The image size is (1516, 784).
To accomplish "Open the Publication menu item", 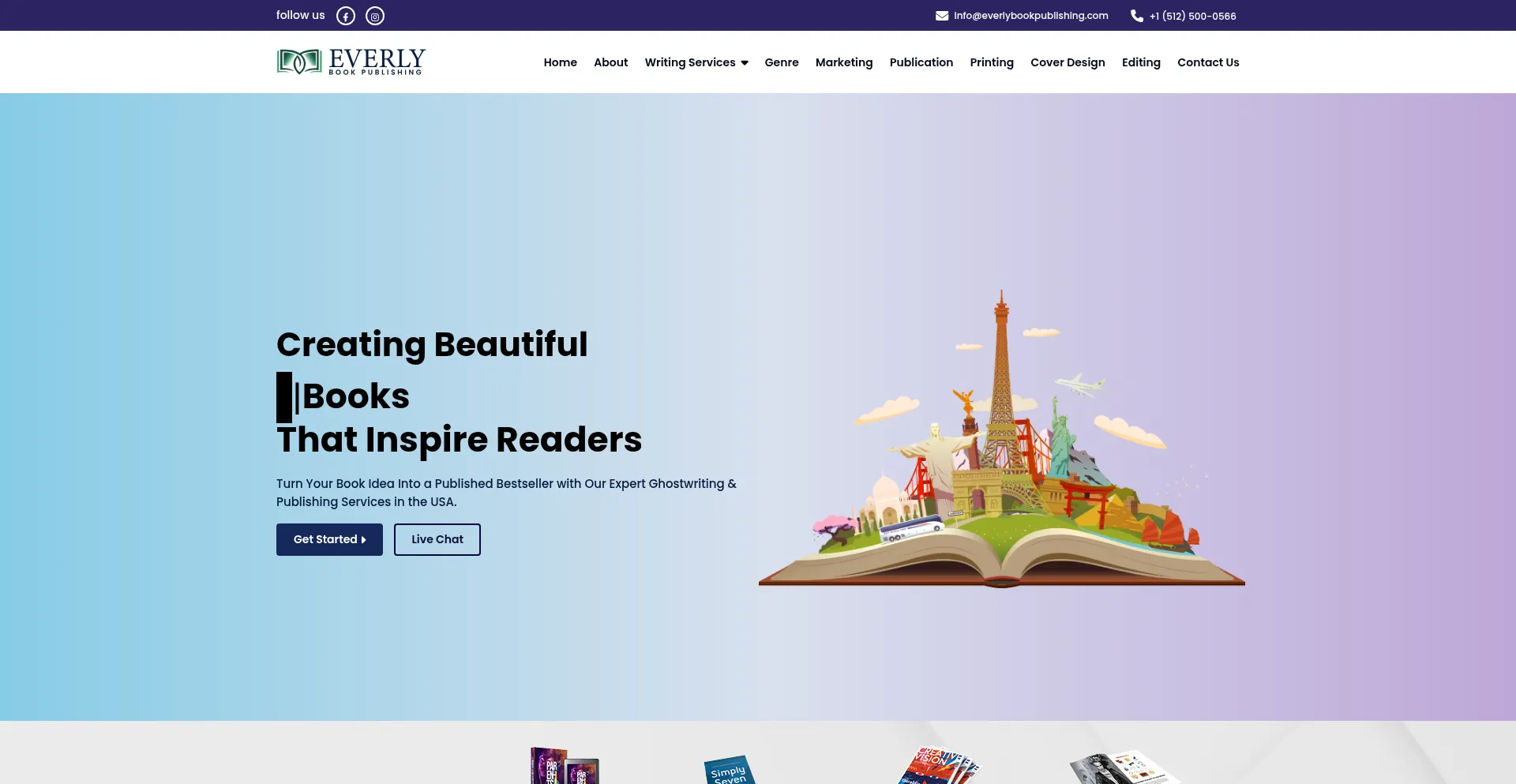I will [921, 62].
